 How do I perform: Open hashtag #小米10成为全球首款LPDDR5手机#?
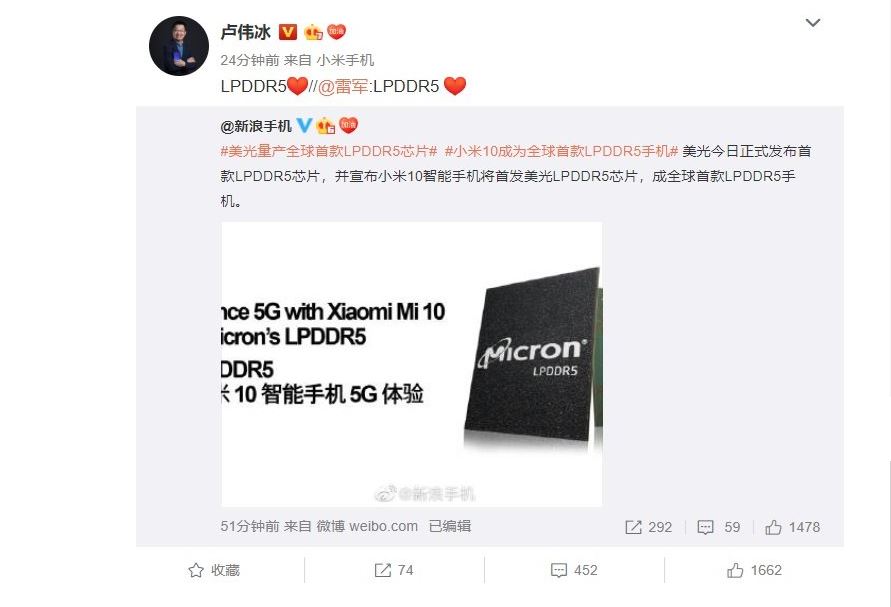pos(561,151)
